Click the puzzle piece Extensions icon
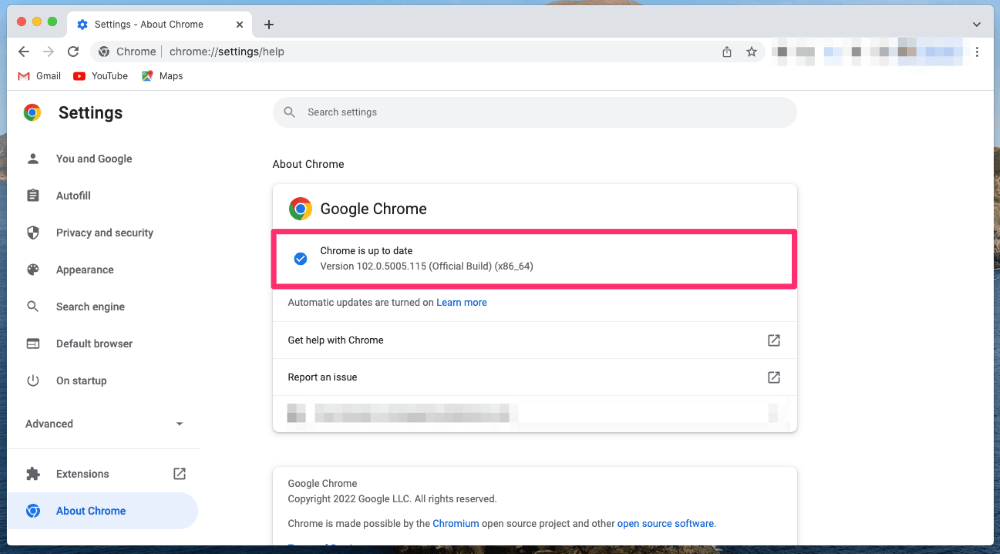The width and height of the screenshot is (1000, 554). [33, 474]
